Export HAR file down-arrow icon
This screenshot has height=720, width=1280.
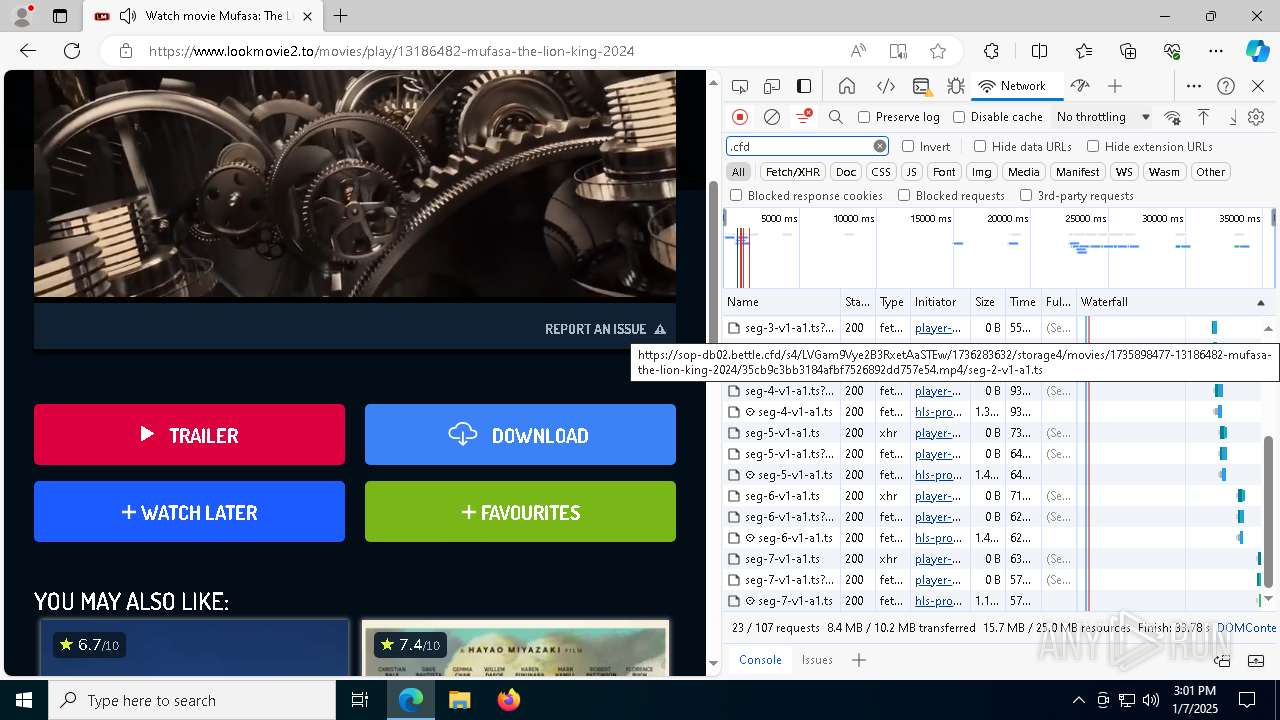1233,117
